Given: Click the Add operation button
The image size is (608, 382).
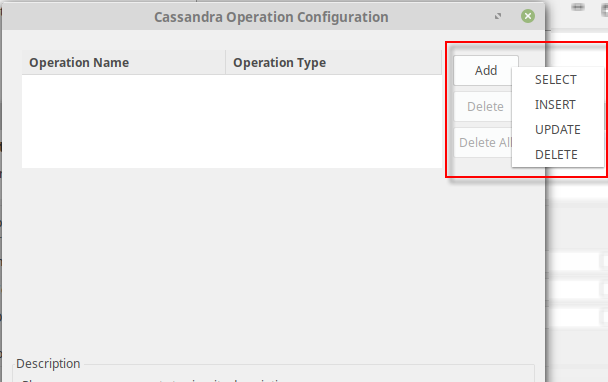Looking at the screenshot, I should pos(485,70).
